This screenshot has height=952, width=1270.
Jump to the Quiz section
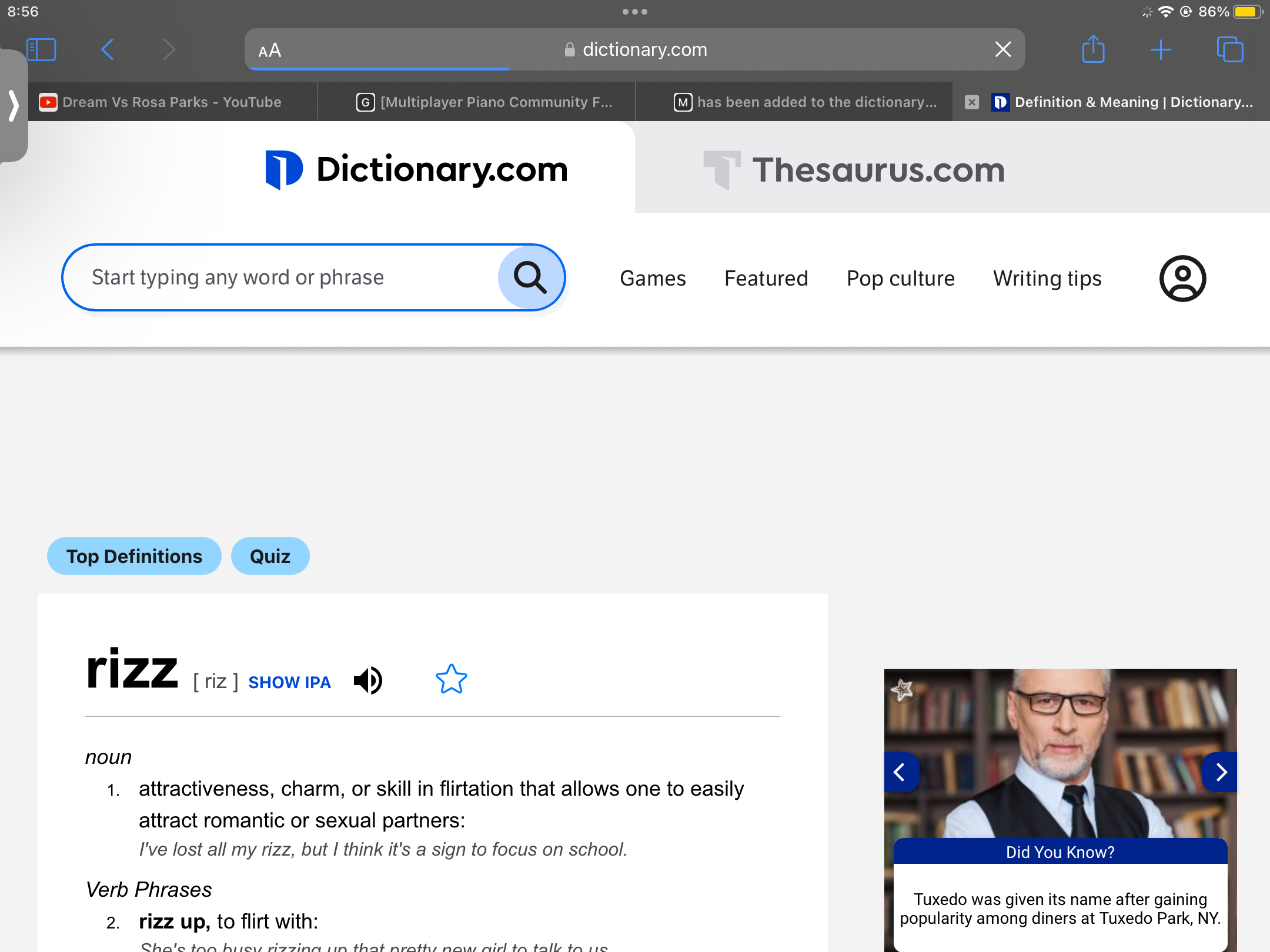(x=270, y=556)
